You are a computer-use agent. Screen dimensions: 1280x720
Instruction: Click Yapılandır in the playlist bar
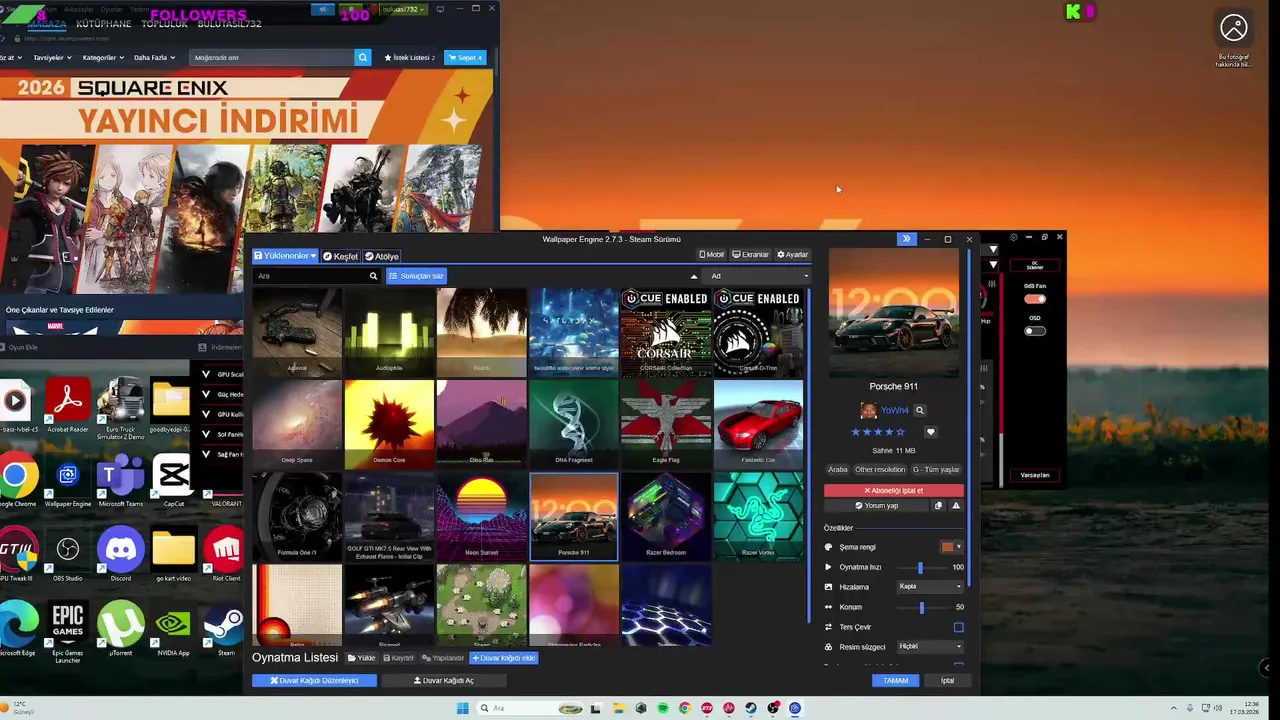coord(443,658)
